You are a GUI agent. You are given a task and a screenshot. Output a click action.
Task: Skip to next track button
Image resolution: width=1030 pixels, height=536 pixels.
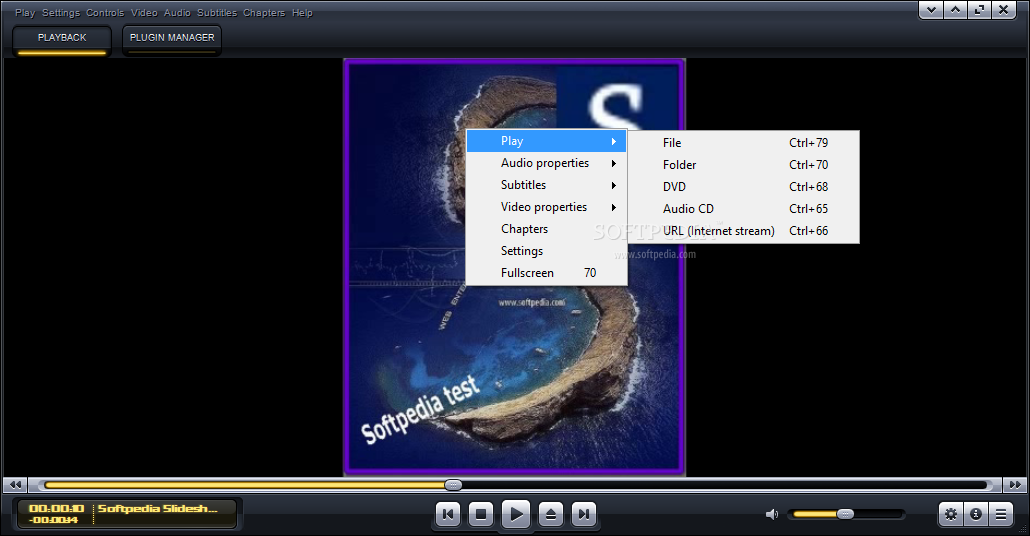584,514
